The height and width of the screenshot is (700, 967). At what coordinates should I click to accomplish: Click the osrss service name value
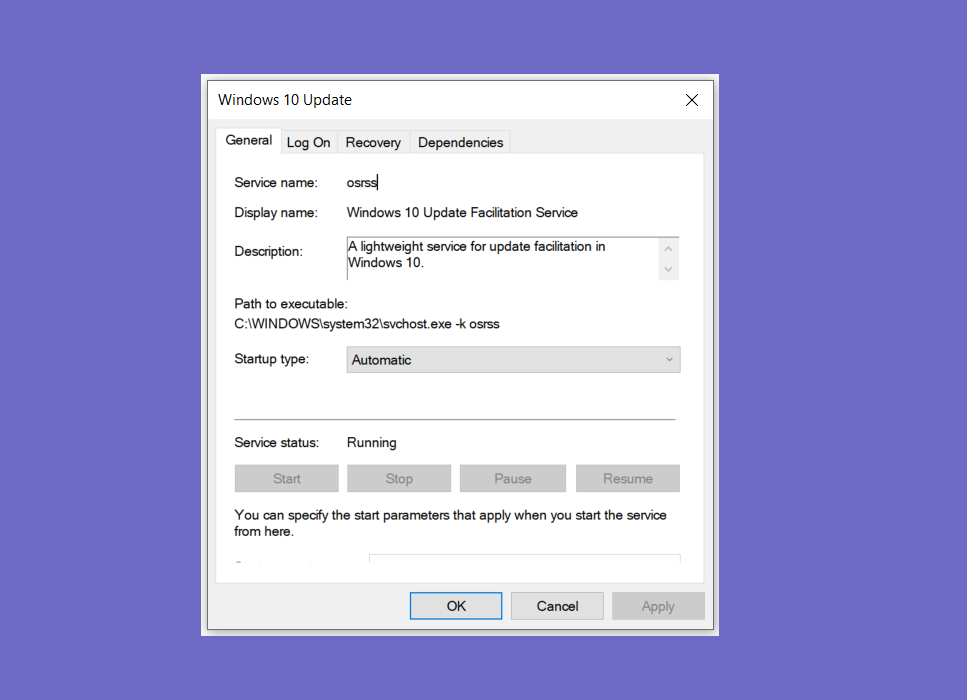click(362, 183)
